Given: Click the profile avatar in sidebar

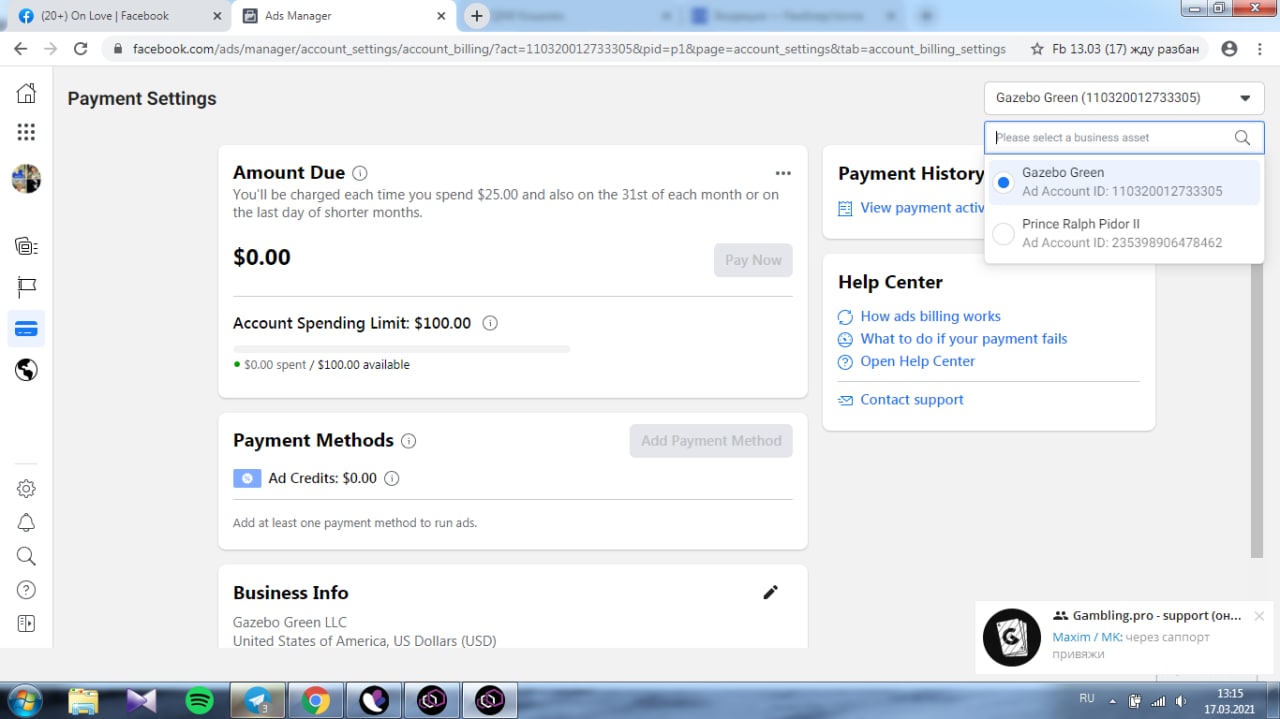Looking at the screenshot, I should coord(26,179).
